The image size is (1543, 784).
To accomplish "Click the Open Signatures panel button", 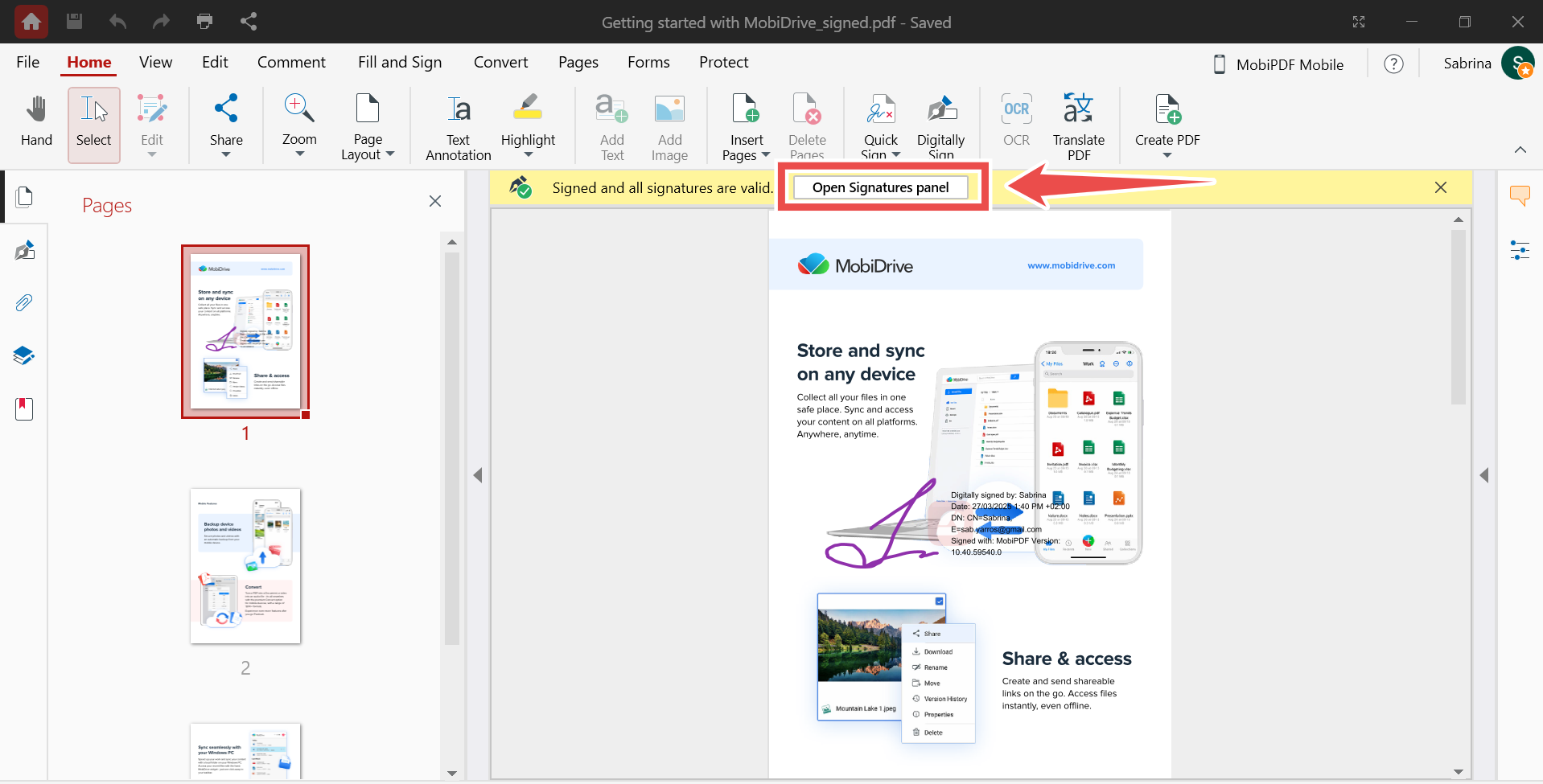I will [x=881, y=187].
